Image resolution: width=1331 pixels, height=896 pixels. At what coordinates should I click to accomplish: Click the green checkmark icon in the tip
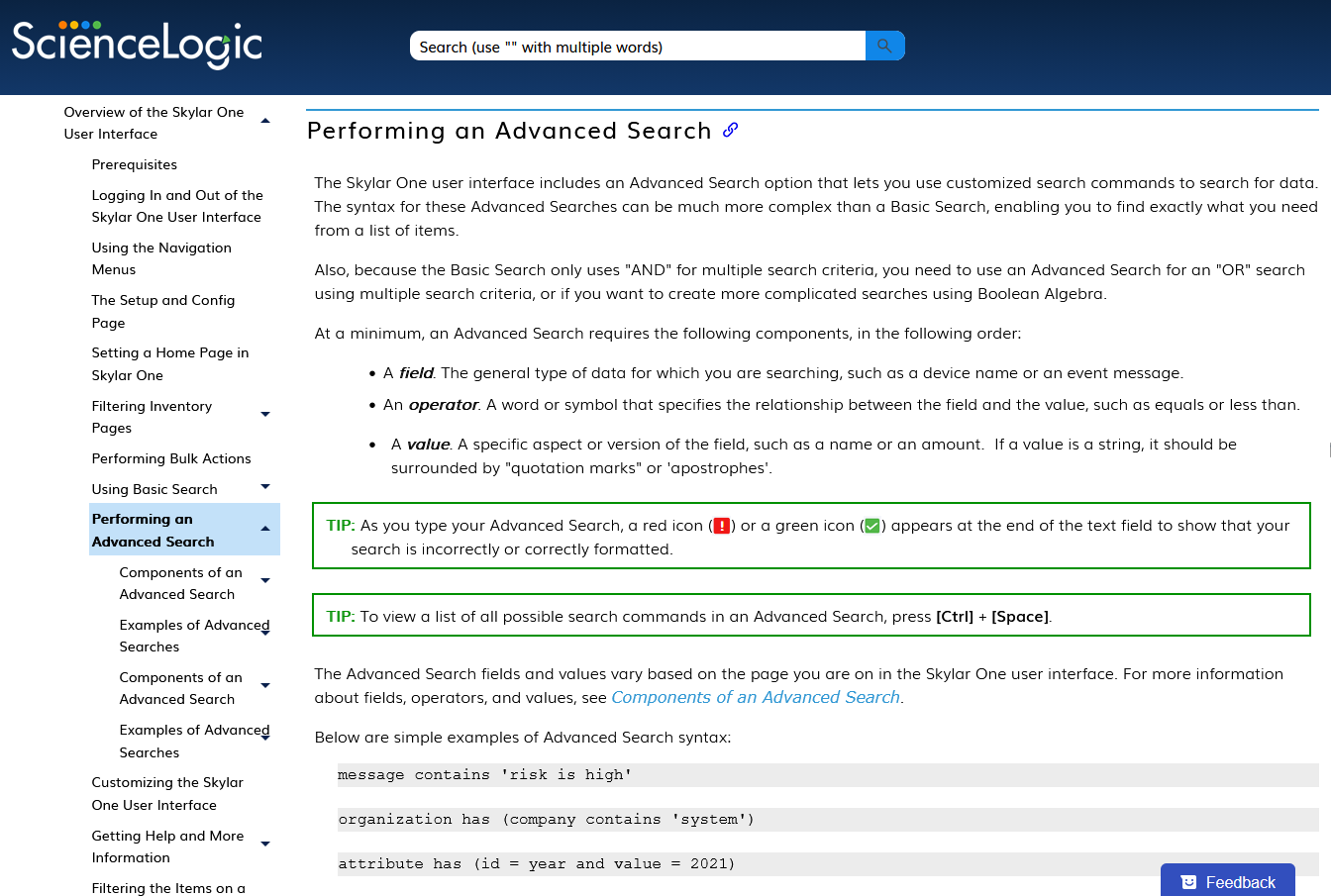point(871,526)
